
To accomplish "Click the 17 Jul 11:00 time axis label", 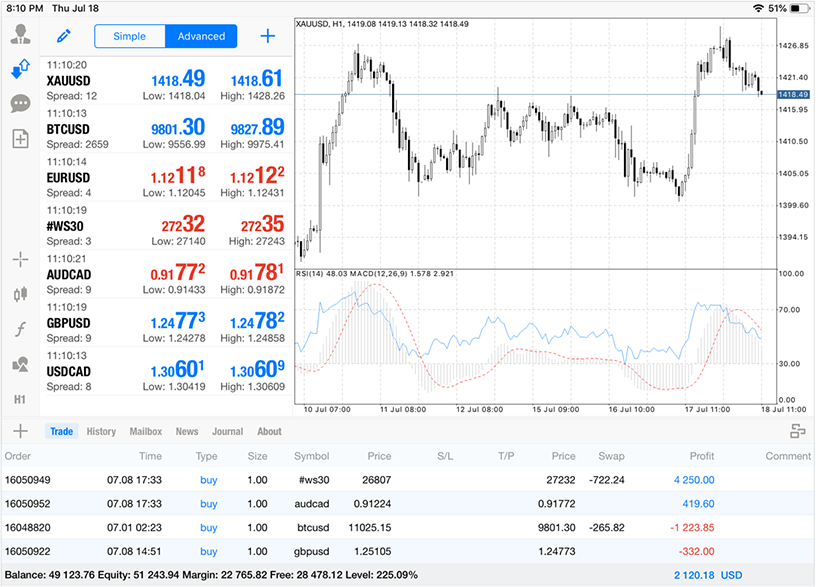I will tap(707, 410).
